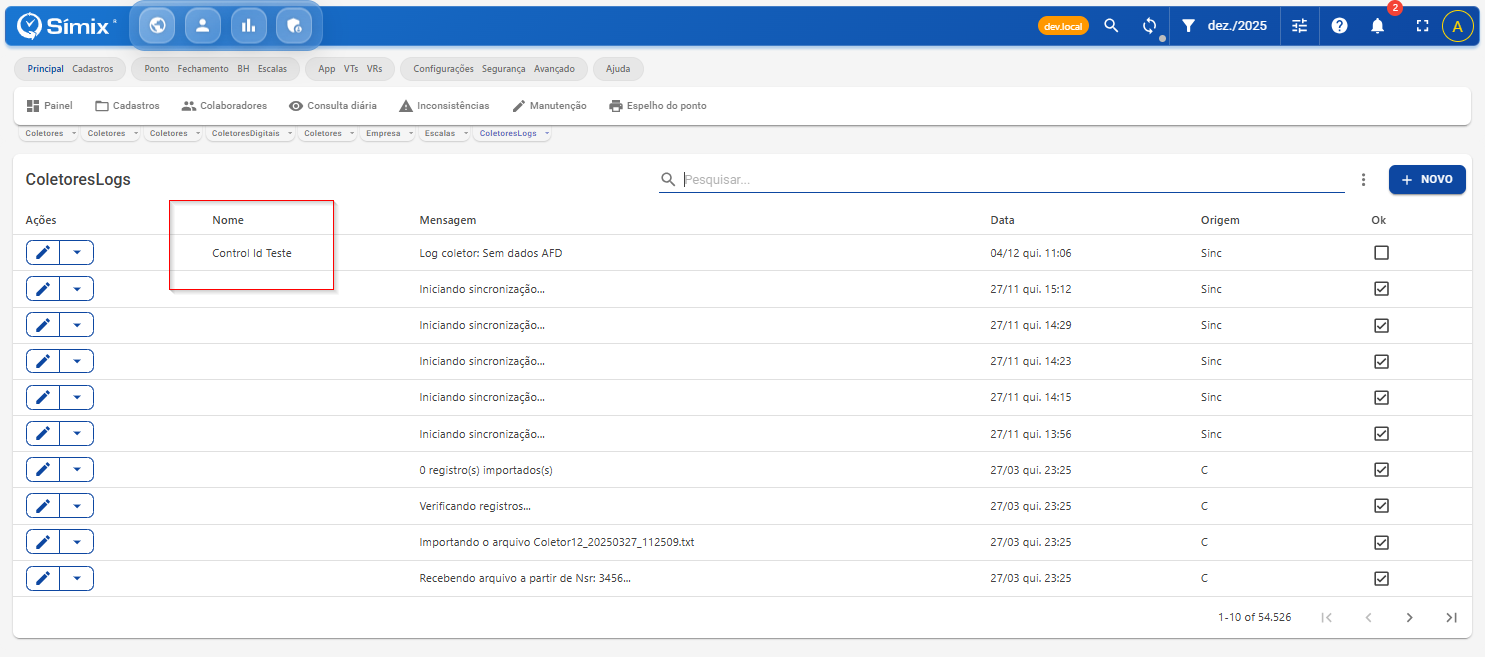Edit the '0 registro(s) importados(s)' row
This screenshot has height=657, width=1485.
pos(43,469)
